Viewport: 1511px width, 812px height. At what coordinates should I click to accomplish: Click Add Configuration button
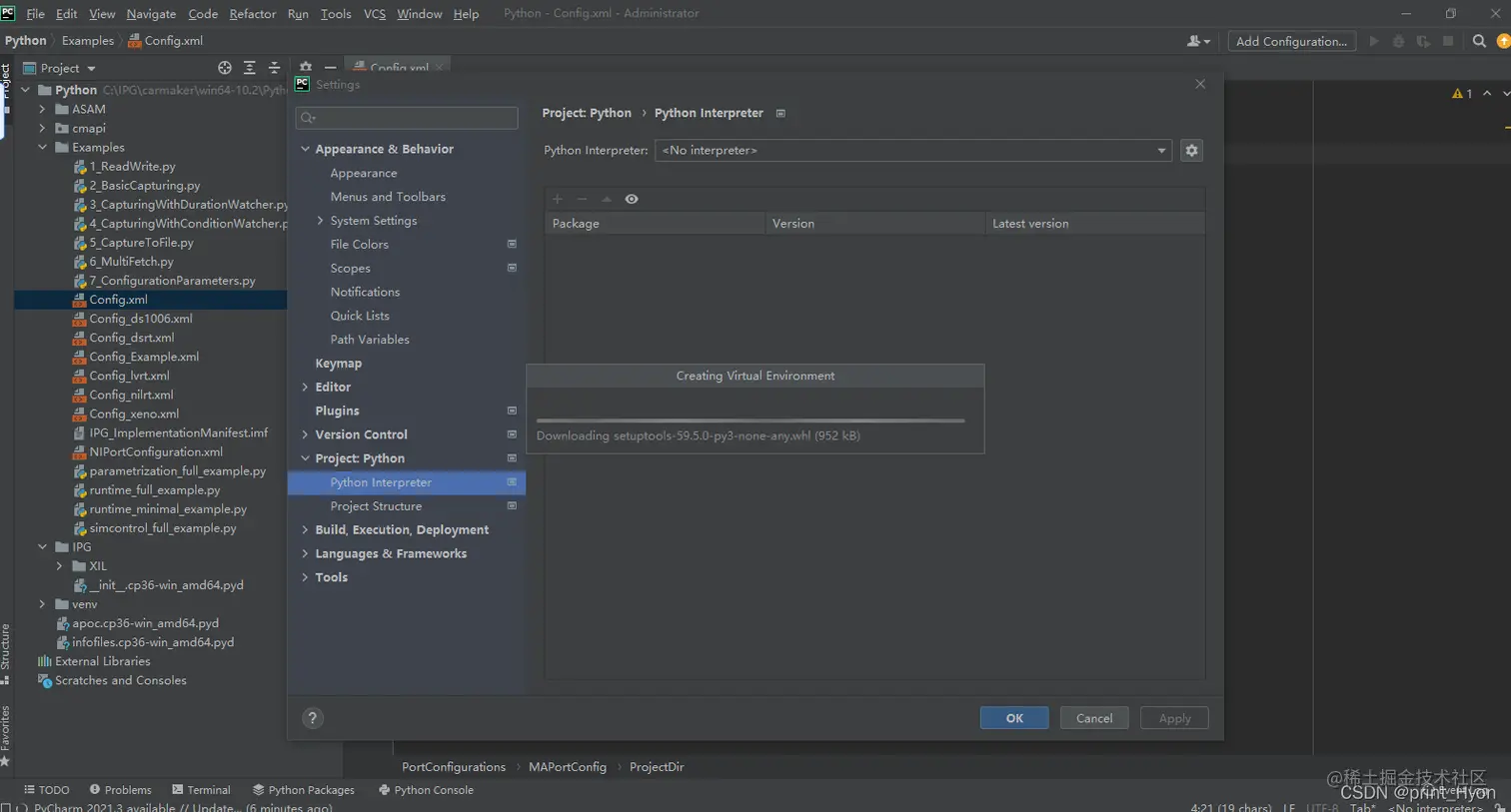(x=1291, y=41)
